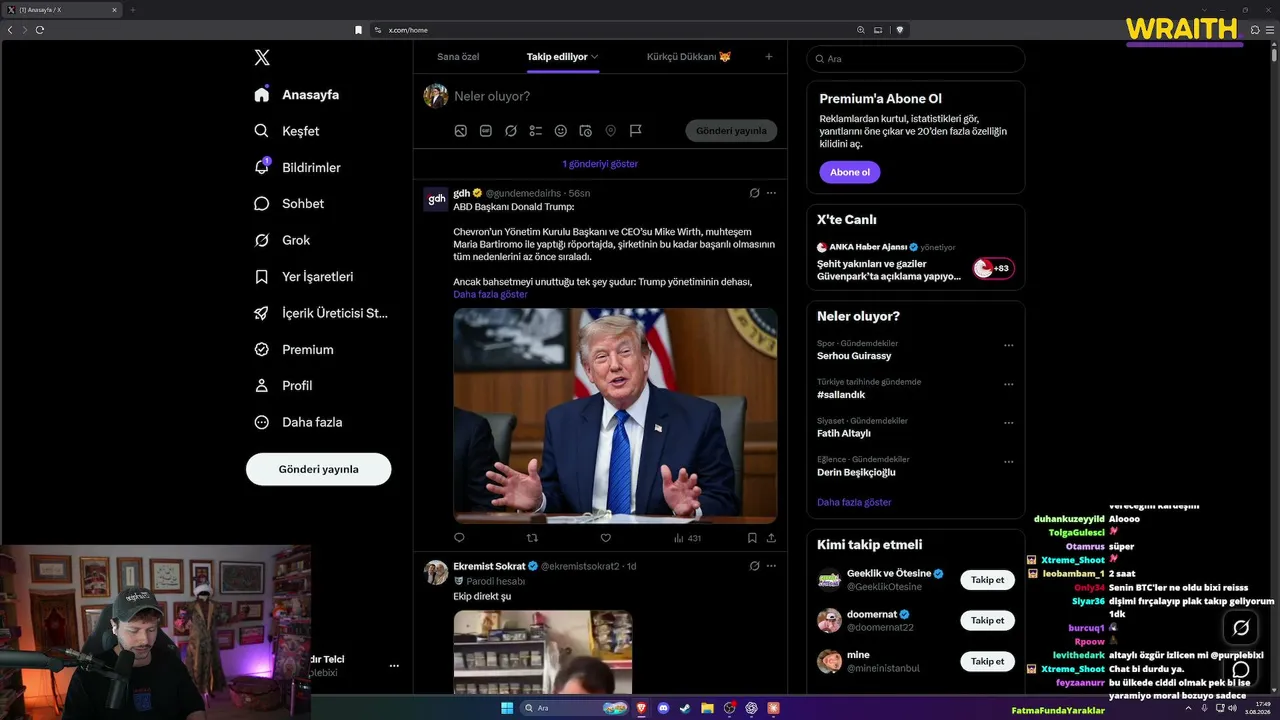1280x720 pixels.
Task: Open account menu dots at sidebar bottom
Action: pyautogui.click(x=394, y=666)
